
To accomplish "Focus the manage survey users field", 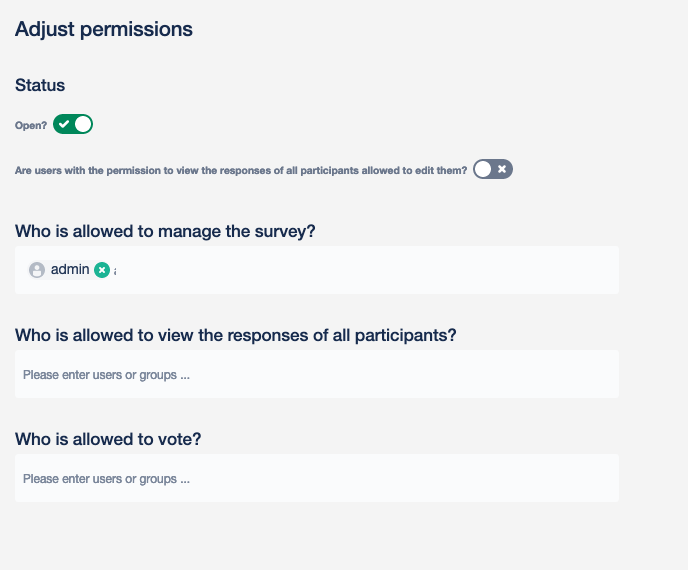I will pos(360,270).
